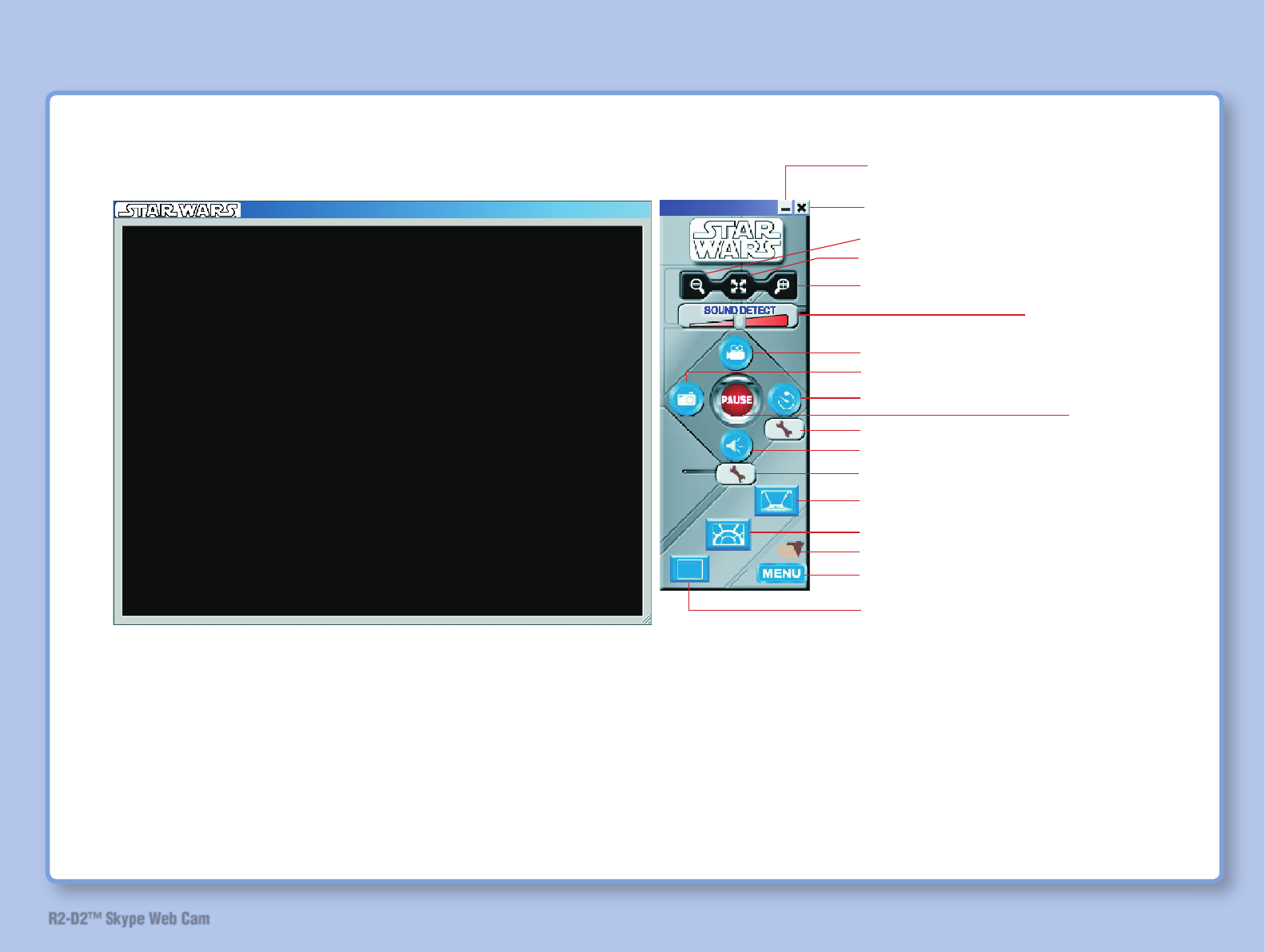Viewport: 1265px width, 952px height.
Task: Select the trapezoid-frame blue square button
Action: tap(776, 501)
